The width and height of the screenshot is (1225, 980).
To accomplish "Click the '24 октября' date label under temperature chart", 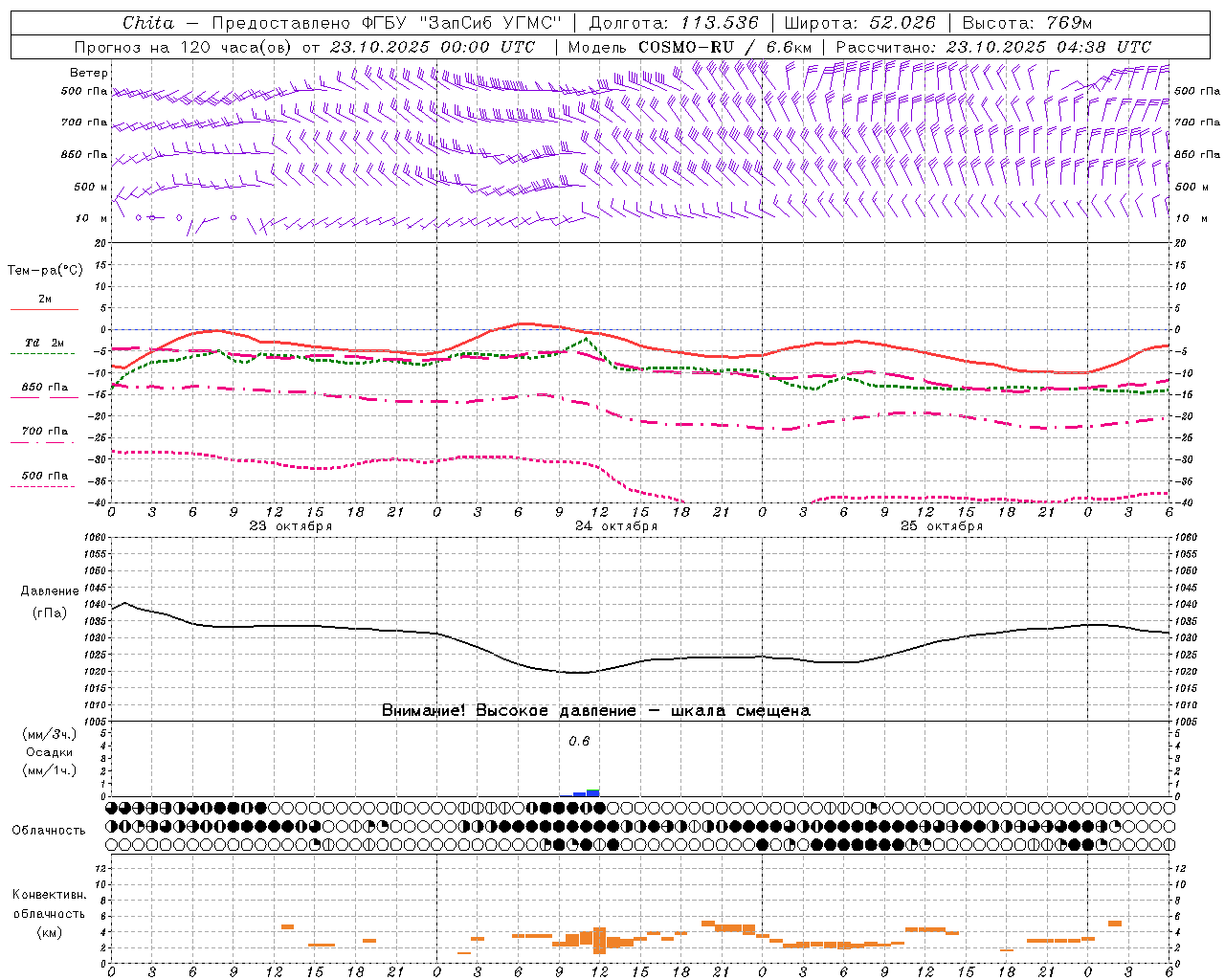I will click(616, 526).
